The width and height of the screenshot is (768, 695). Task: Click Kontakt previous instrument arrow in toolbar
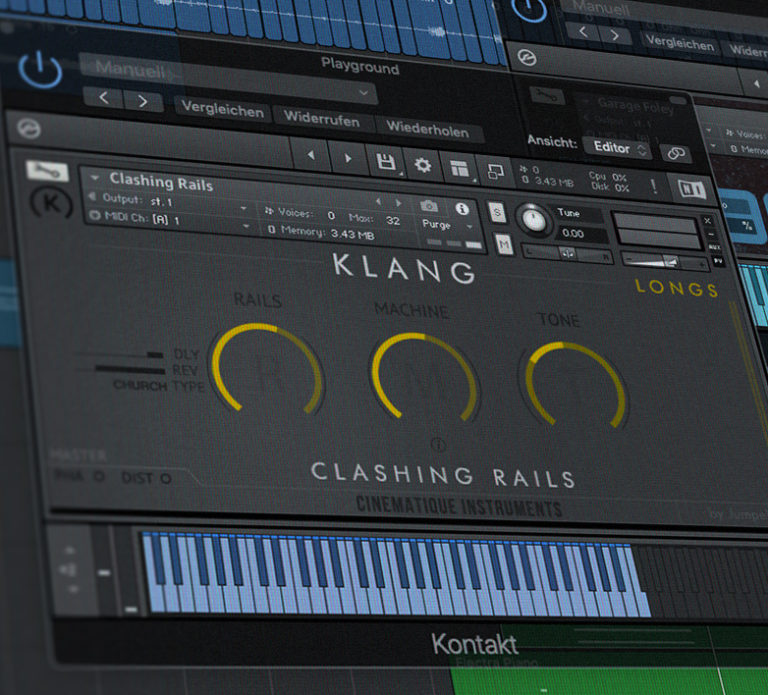310,155
